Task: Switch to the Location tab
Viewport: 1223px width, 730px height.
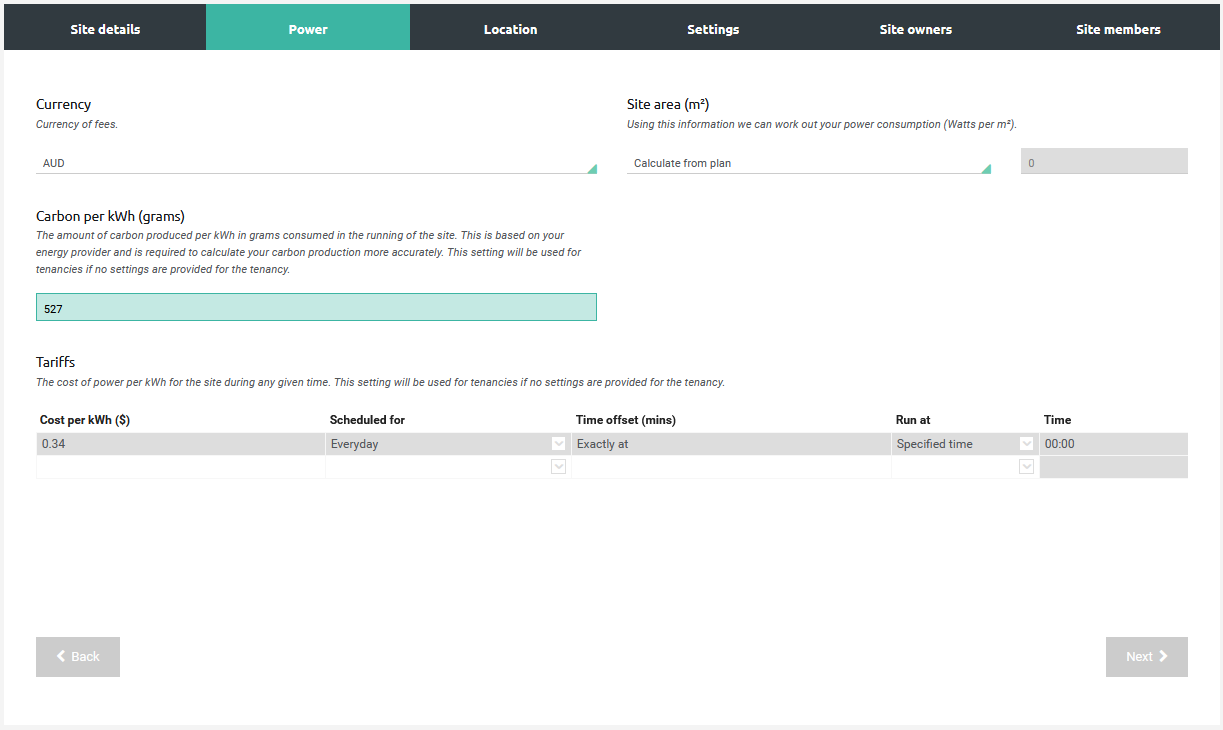Action: (510, 29)
